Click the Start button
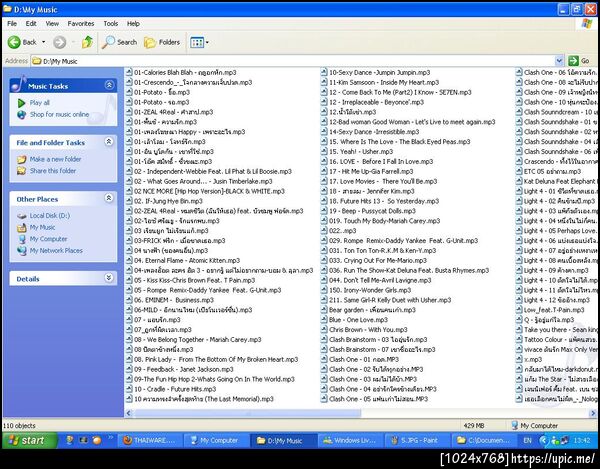This screenshot has width=600, height=469. pos(29,440)
